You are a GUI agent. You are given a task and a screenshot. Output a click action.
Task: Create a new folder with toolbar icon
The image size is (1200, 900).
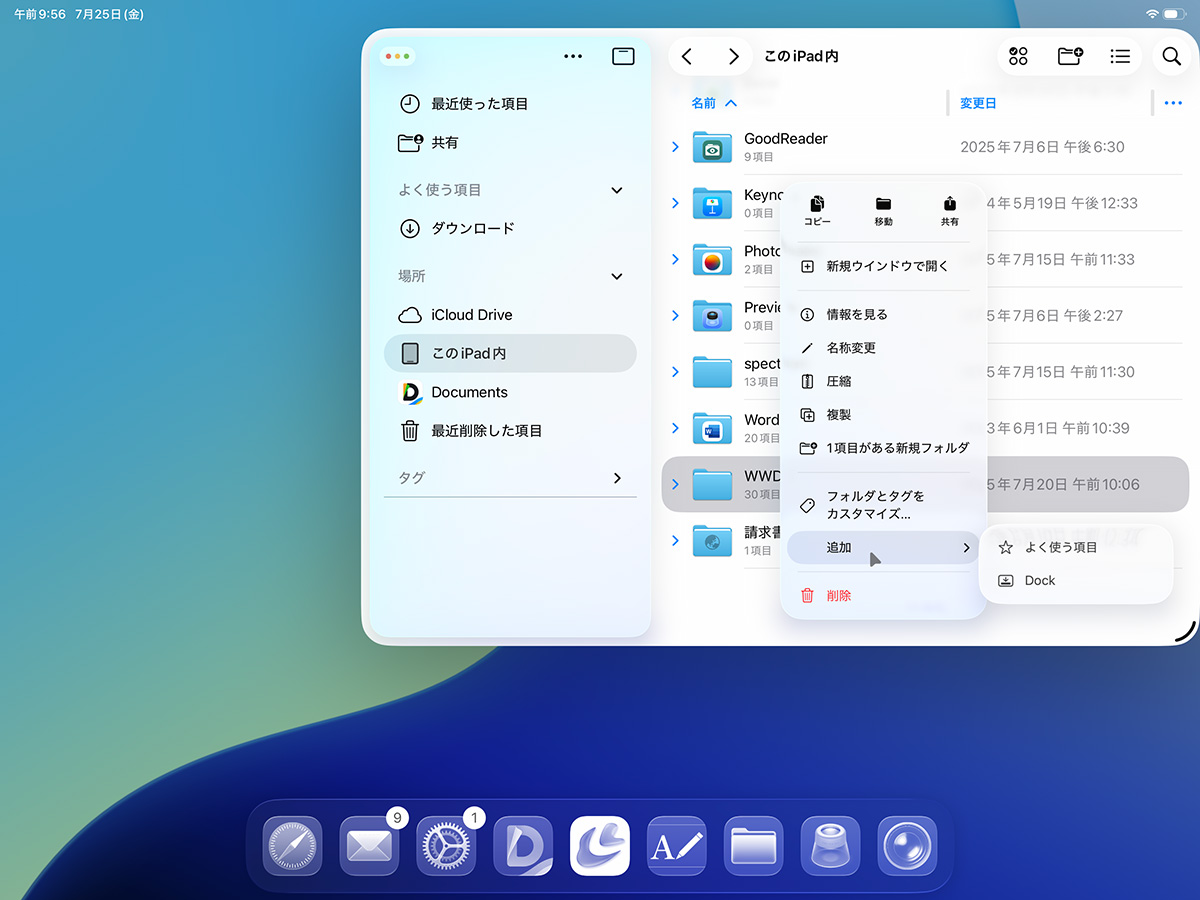click(x=1070, y=57)
